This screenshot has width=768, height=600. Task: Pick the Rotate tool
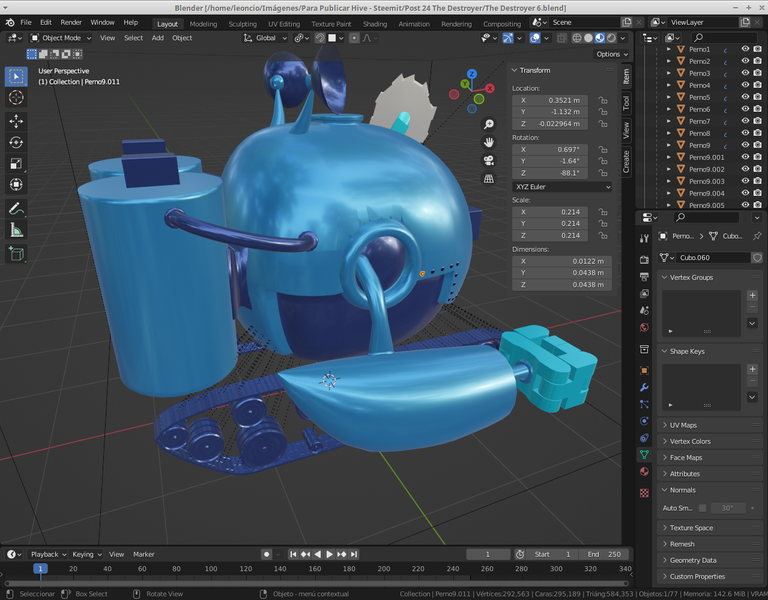click(x=16, y=143)
